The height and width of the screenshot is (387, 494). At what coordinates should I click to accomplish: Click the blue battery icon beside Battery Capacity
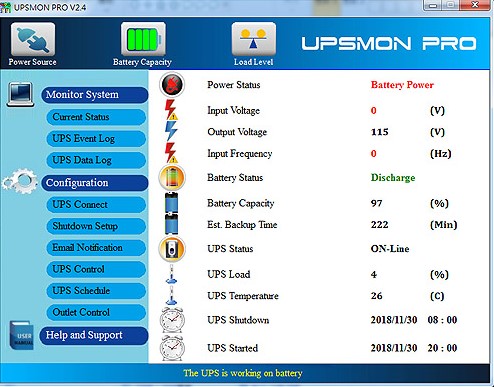point(171,202)
